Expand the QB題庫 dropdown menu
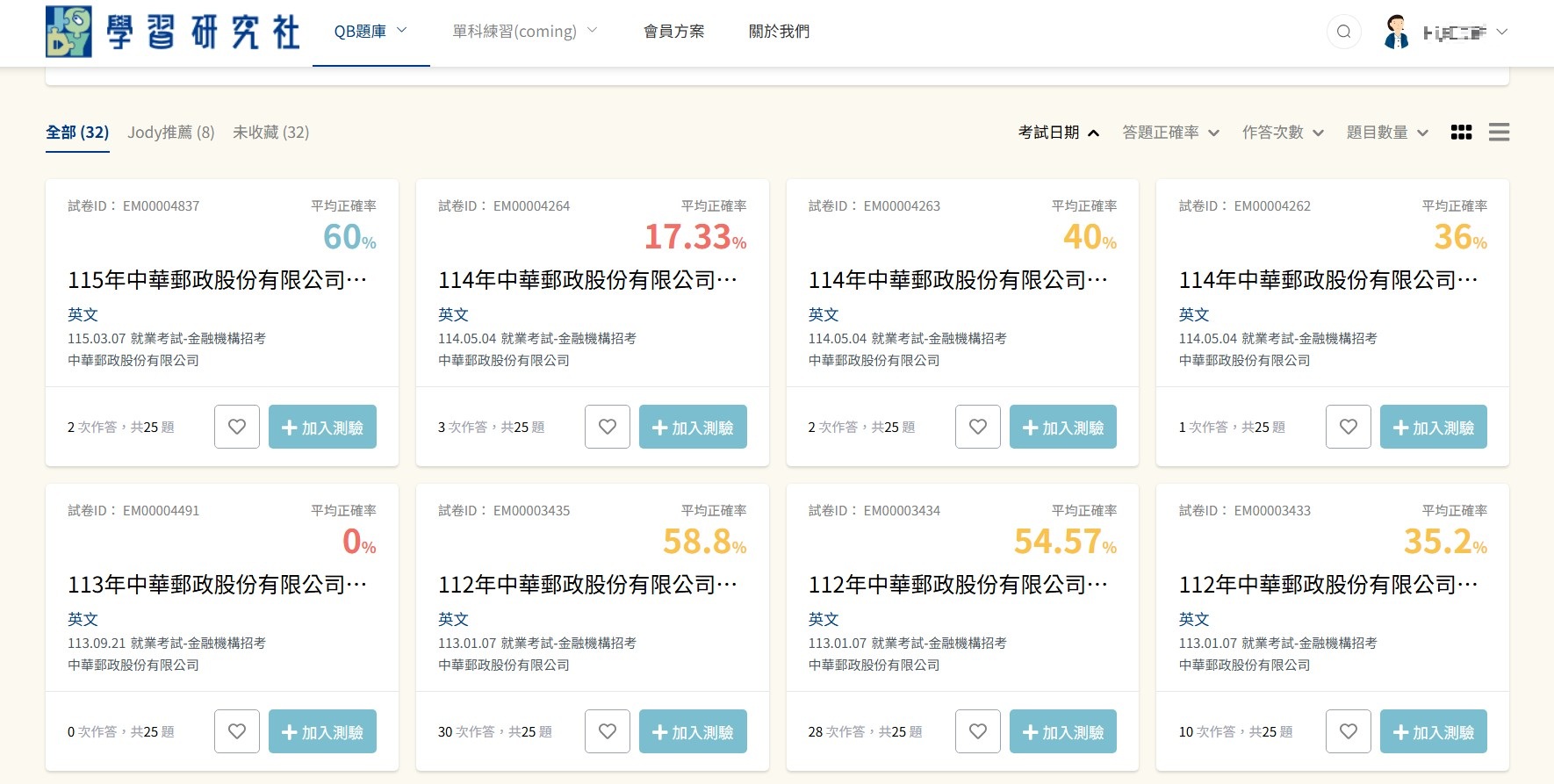The width and height of the screenshot is (1554, 784). tap(371, 32)
